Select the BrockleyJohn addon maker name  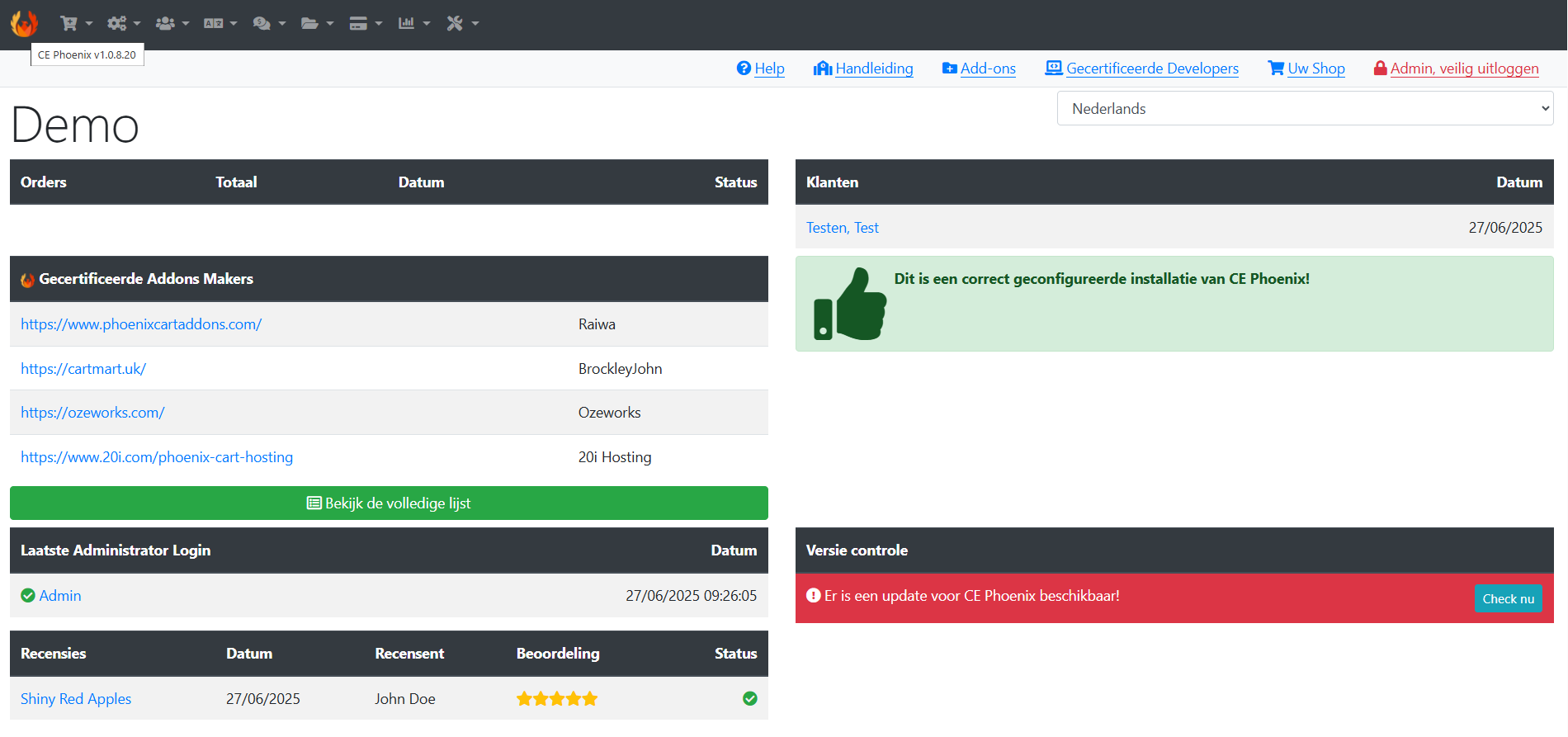(620, 369)
